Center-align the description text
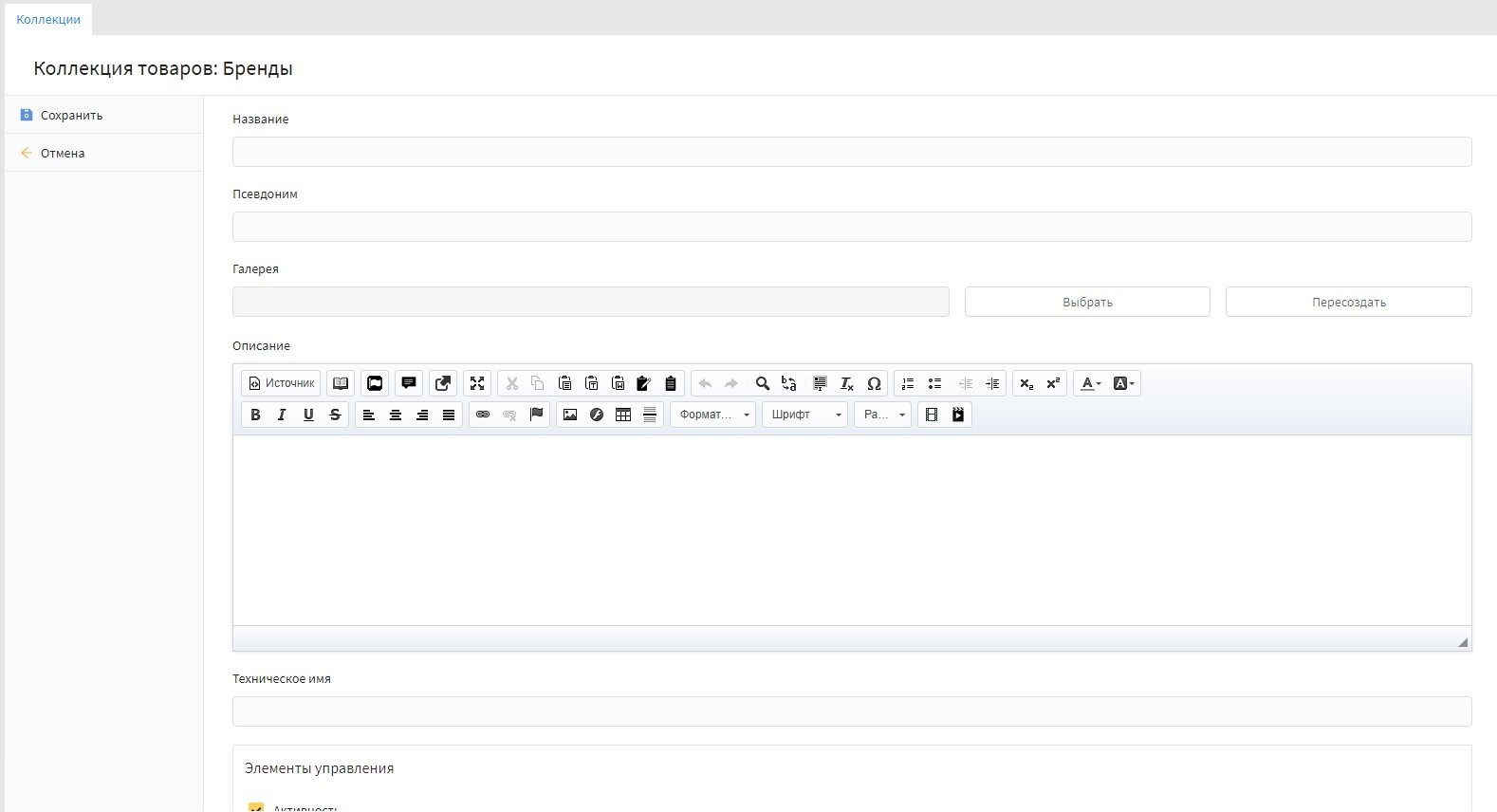Screen dimensions: 1497x812 pyautogui.click(x=396, y=415)
